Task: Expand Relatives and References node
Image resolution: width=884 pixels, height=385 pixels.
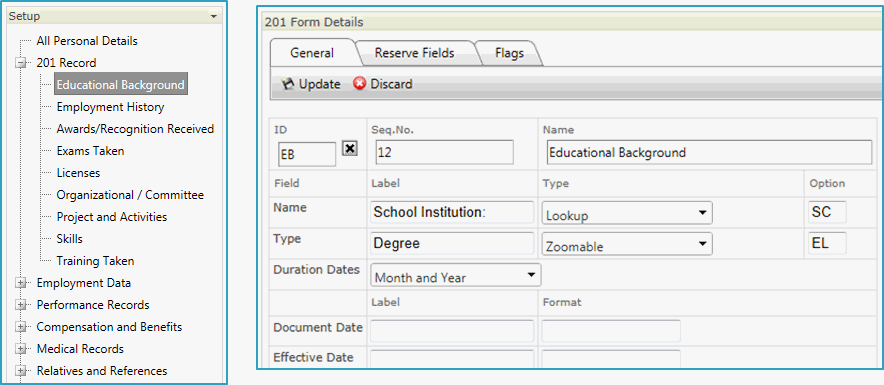Action: pyautogui.click(x=21, y=371)
